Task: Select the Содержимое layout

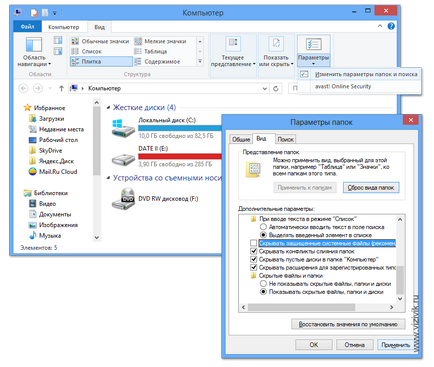Action: coord(157,61)
